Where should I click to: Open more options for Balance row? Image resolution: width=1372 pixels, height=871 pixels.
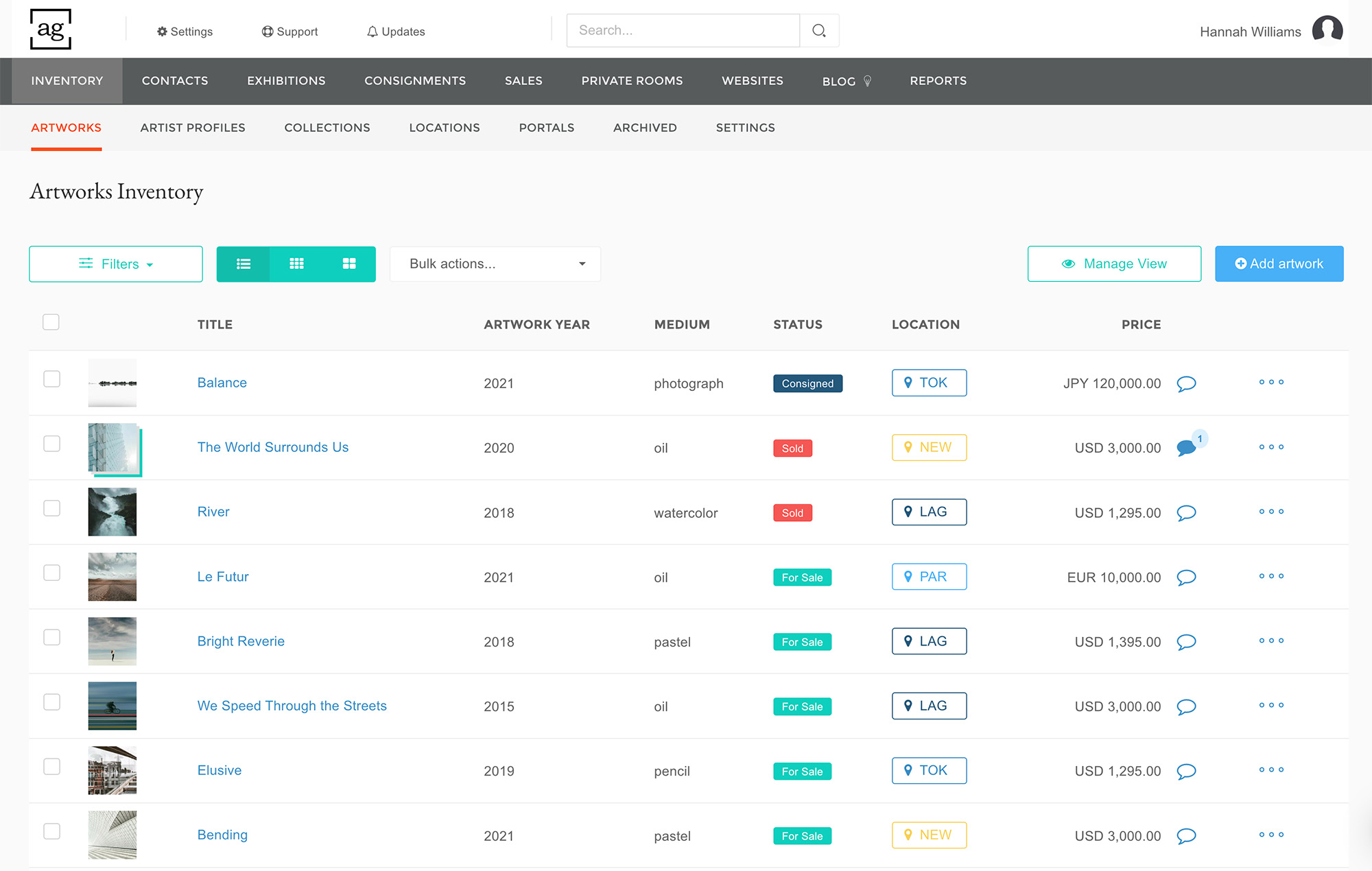coord(1271,382)
